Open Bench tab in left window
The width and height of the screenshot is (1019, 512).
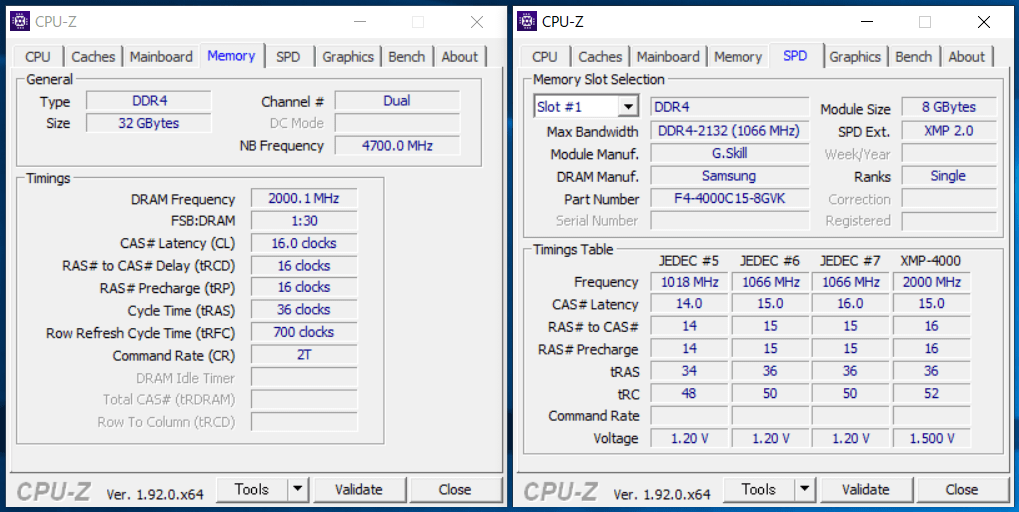tap(407, 57)
